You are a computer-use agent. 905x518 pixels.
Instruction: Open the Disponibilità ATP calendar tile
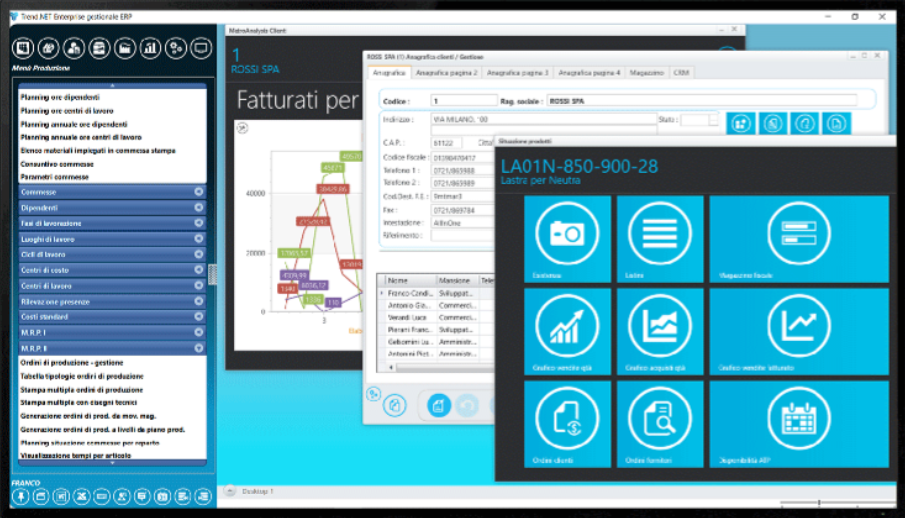(798, 425)
